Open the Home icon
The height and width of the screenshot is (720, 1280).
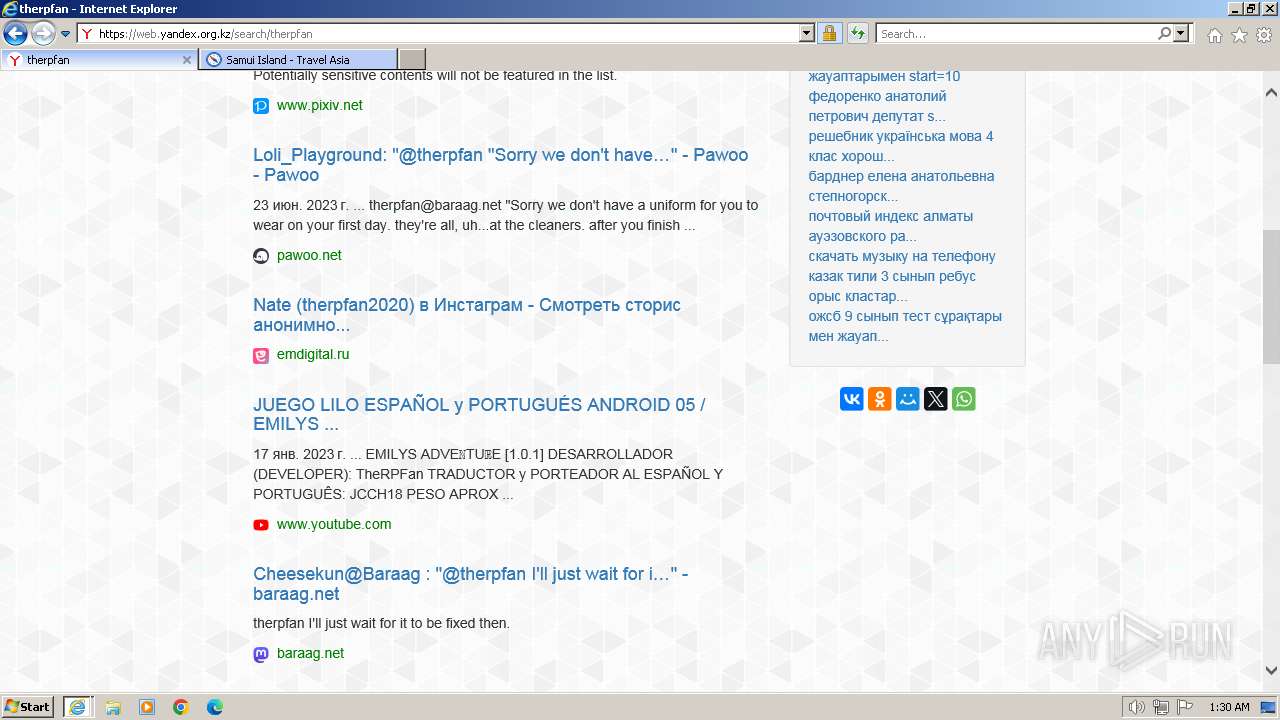[x=1214, y=35]
